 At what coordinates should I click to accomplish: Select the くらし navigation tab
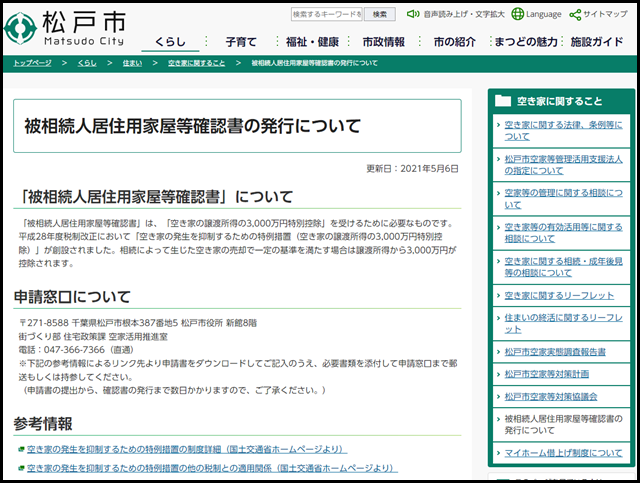170,42
